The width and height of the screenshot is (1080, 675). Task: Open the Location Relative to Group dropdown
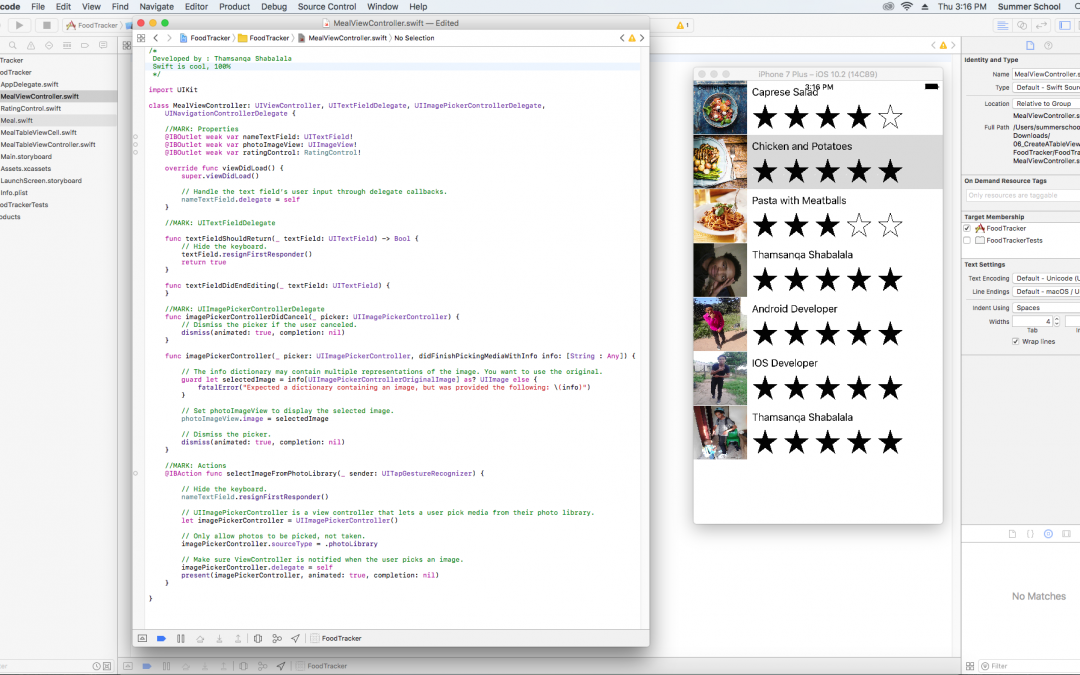coord(1046,104)
